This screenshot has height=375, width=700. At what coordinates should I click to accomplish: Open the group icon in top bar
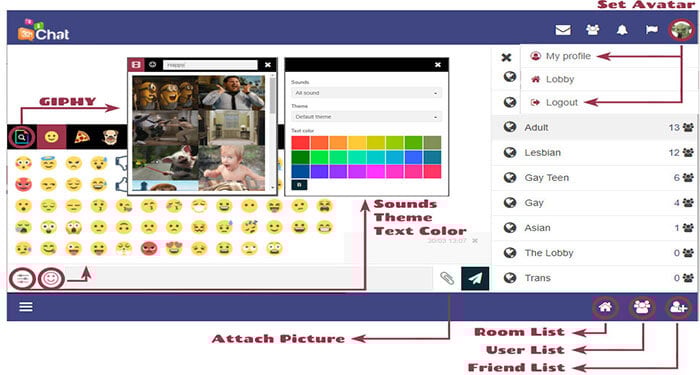tap(592, 30)
